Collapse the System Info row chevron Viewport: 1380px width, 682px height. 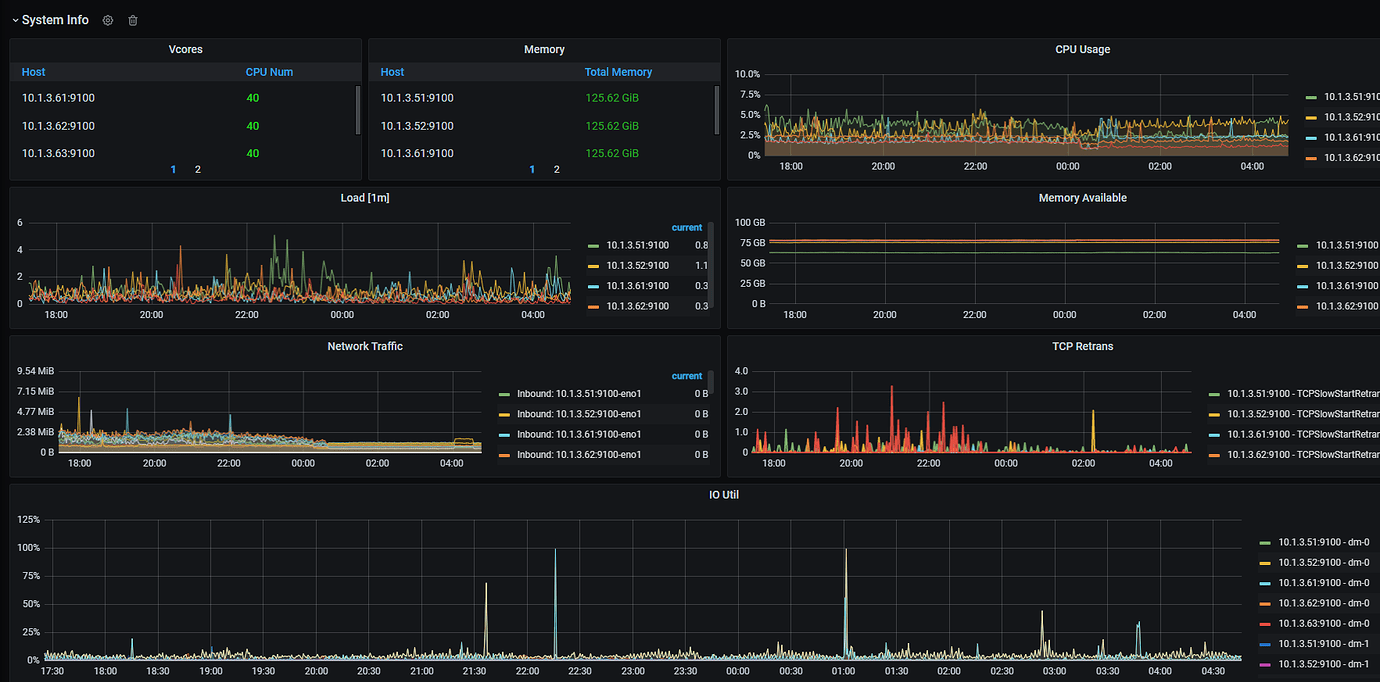coord(15,20)
